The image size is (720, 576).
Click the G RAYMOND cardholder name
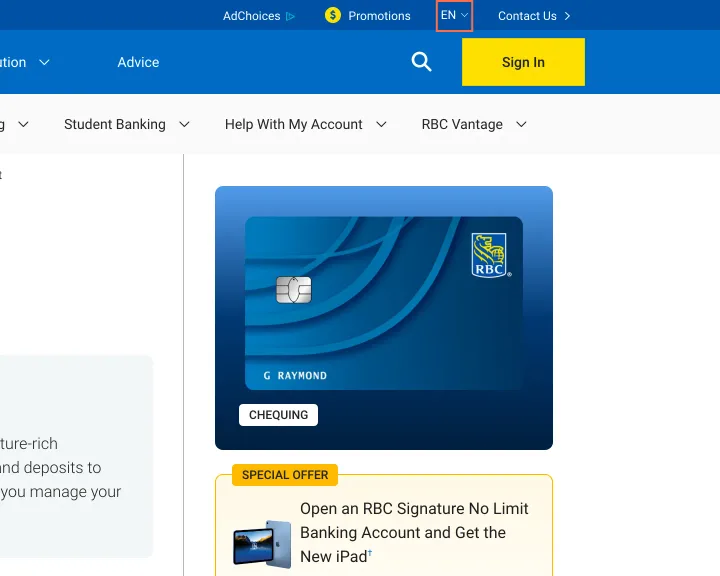click(295, 376)
